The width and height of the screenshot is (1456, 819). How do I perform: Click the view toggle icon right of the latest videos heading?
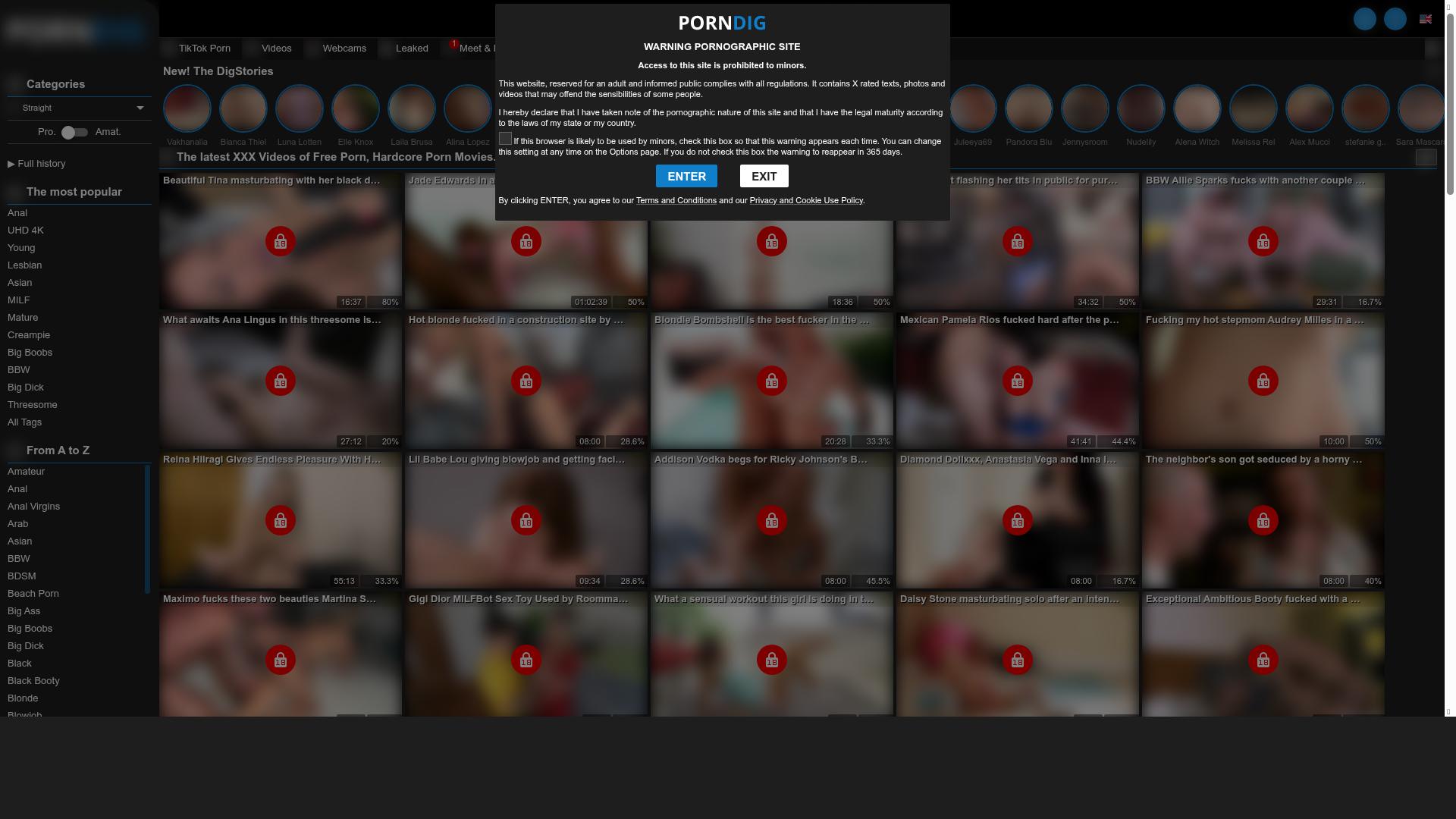[x=1425, y=157]
